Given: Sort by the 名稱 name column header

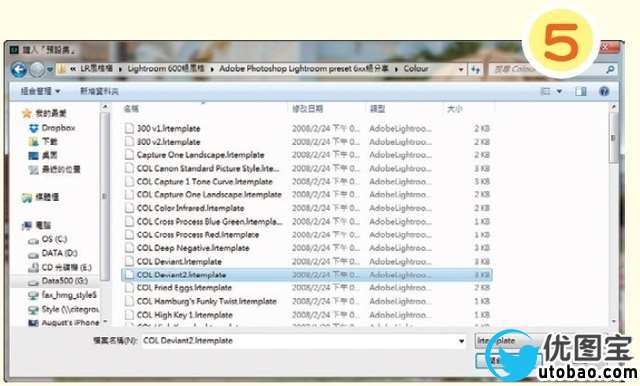Looking at the screenshot, I should pos(131,109).
